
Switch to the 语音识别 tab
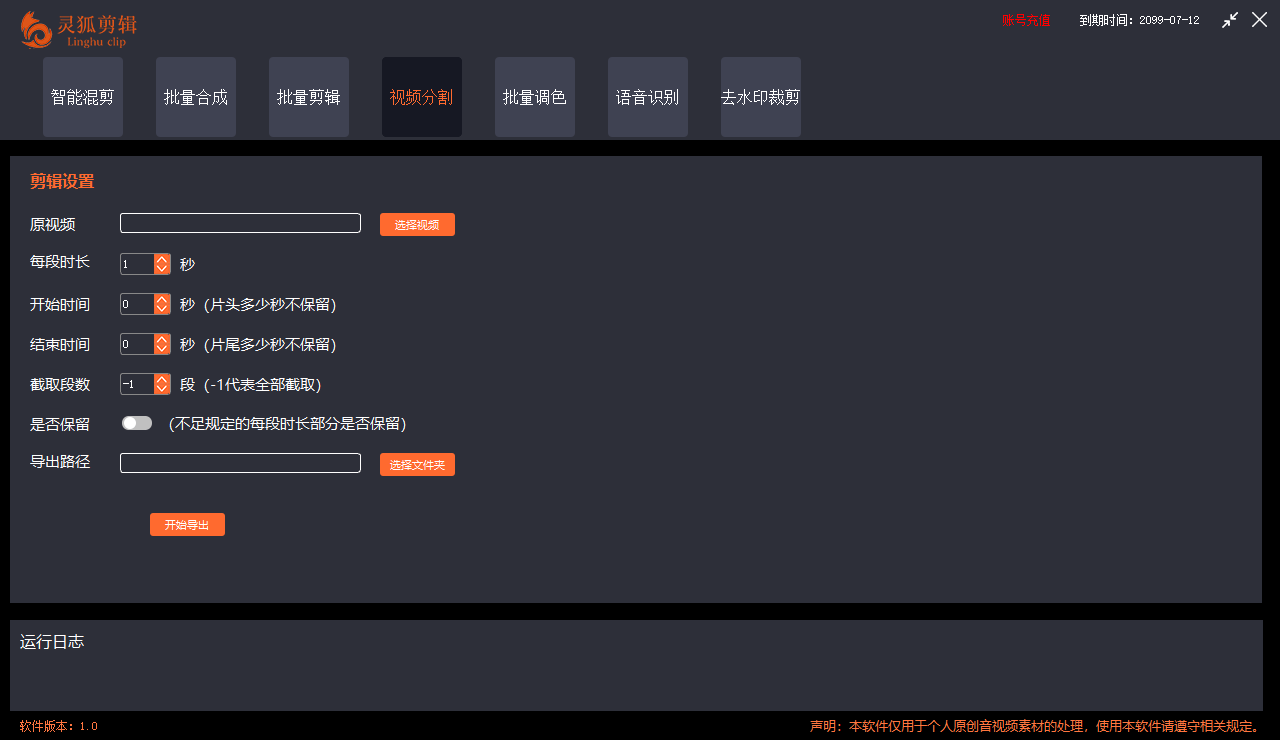(647, 97)
